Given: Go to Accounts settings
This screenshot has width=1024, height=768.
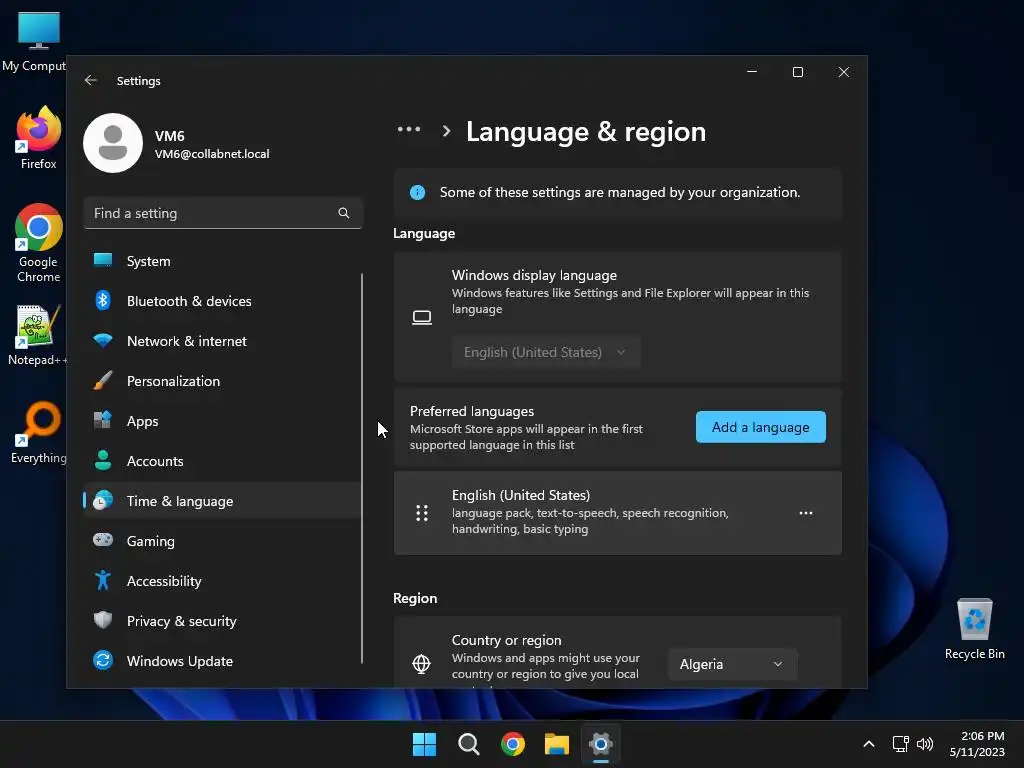Looking at the screenshot, I should click(x=222, y=460).
